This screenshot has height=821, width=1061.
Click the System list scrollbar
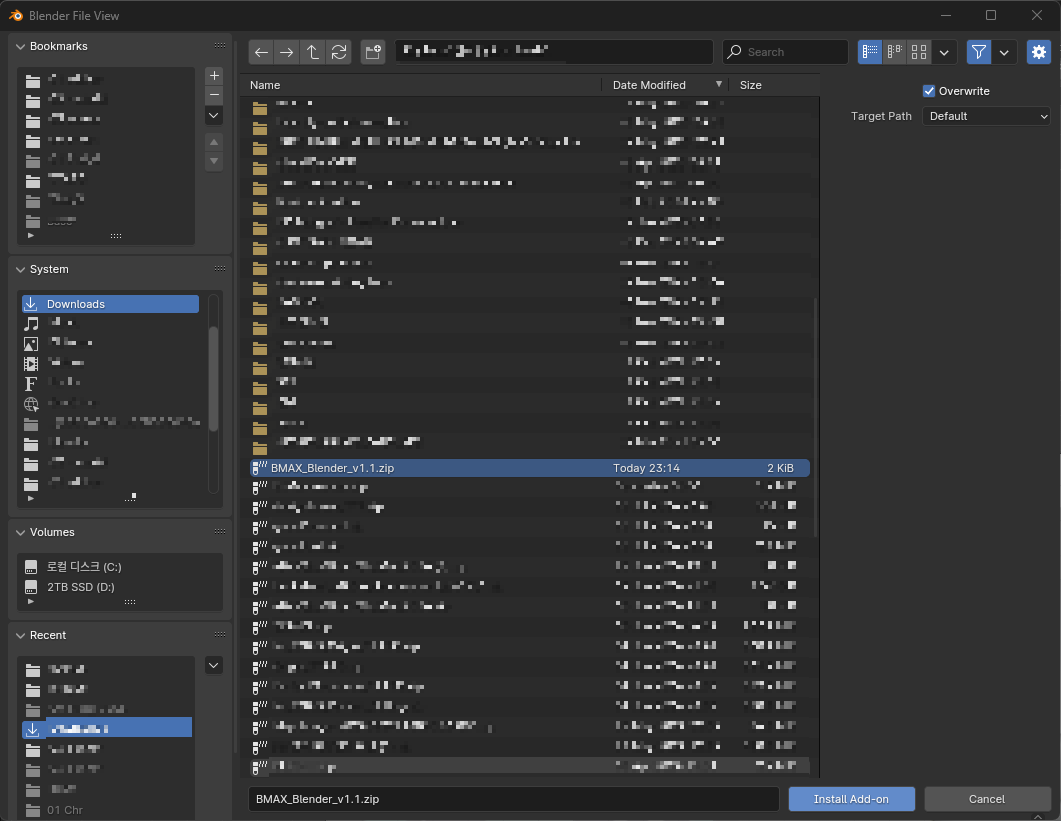pos(213,378)
